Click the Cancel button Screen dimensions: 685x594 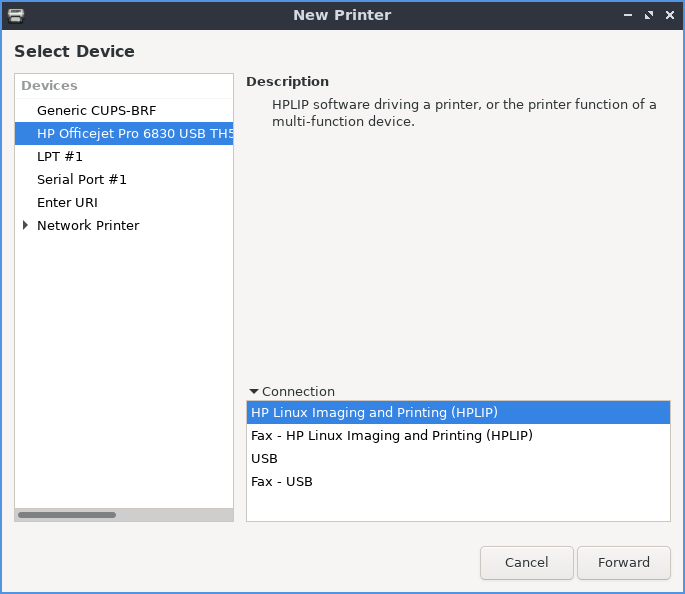point(526,562)
